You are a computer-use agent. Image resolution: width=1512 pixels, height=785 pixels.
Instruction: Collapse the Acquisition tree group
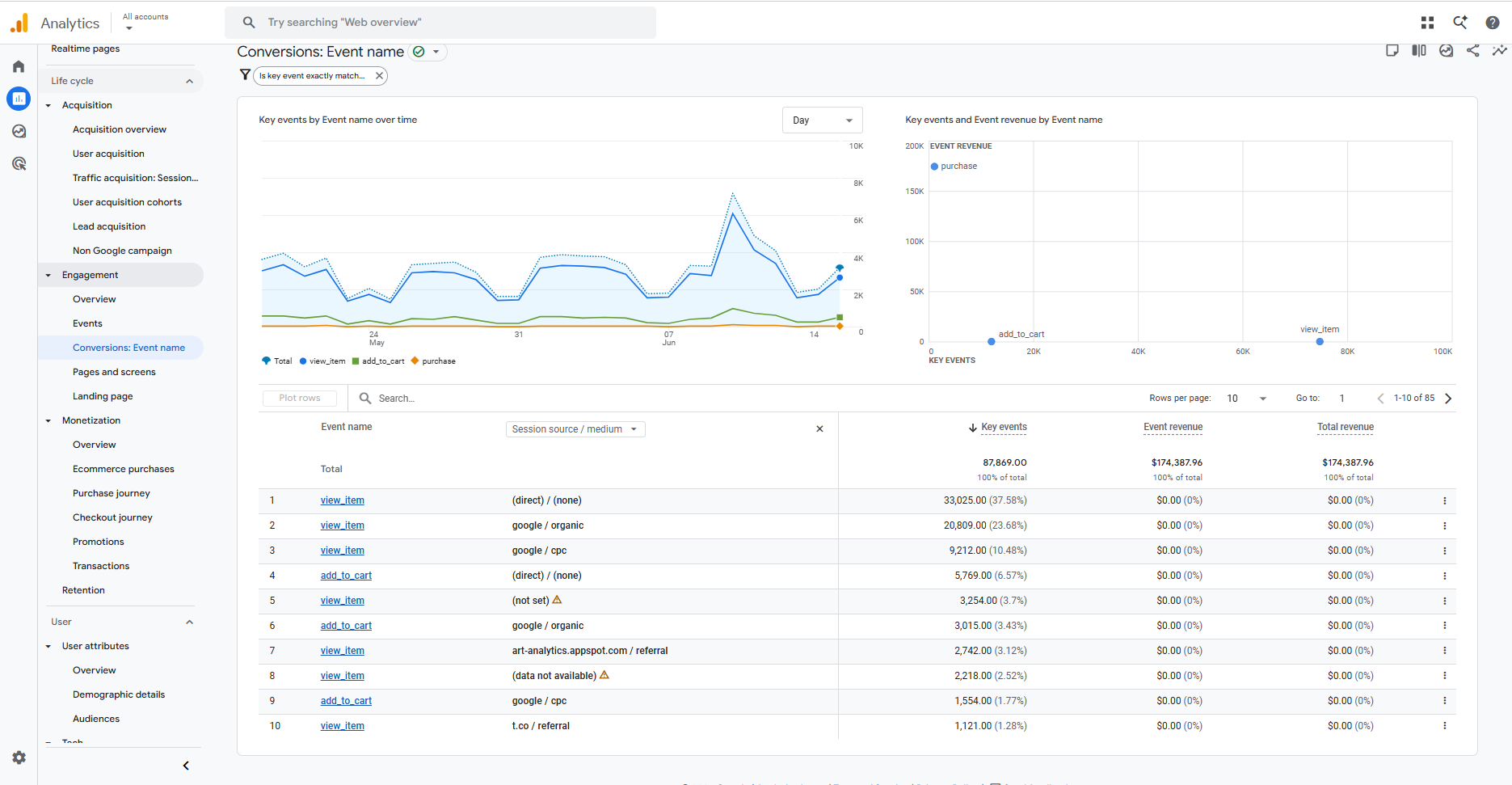48,105
